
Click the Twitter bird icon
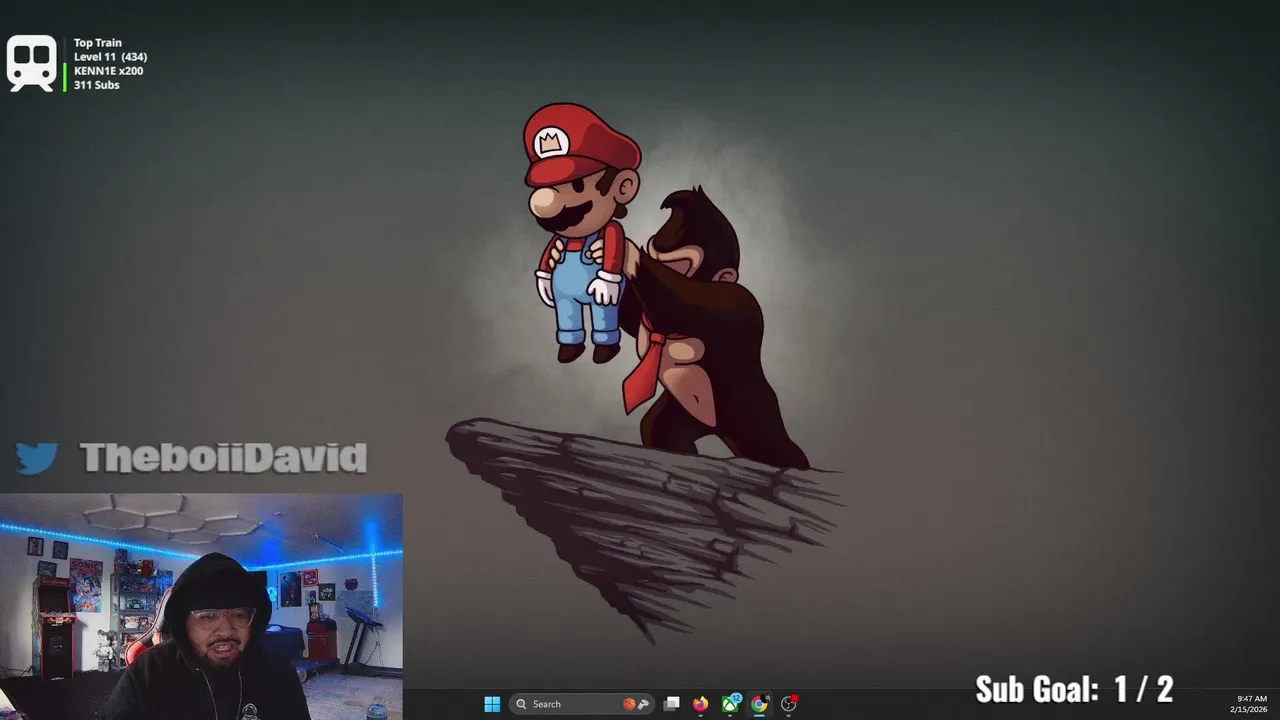(37, 458)
